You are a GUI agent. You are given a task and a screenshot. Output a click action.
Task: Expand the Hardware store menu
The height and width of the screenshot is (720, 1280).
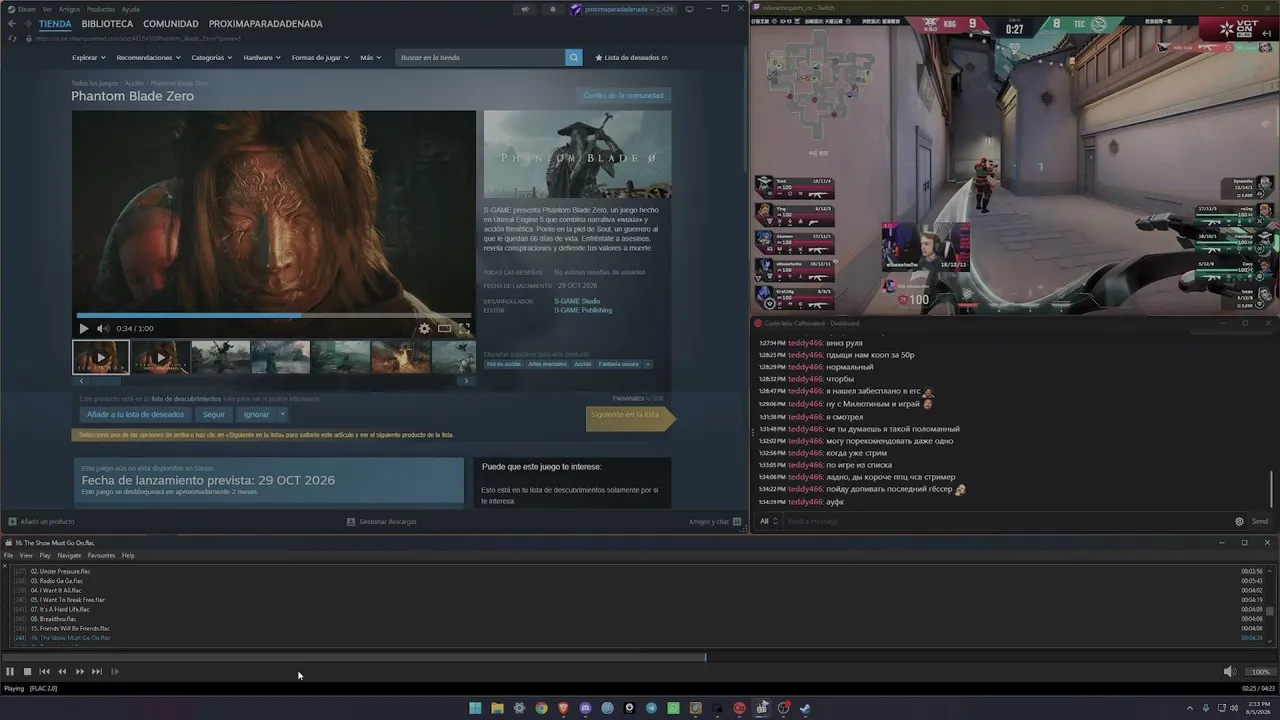pyautogui.click(x=262, y=58)
